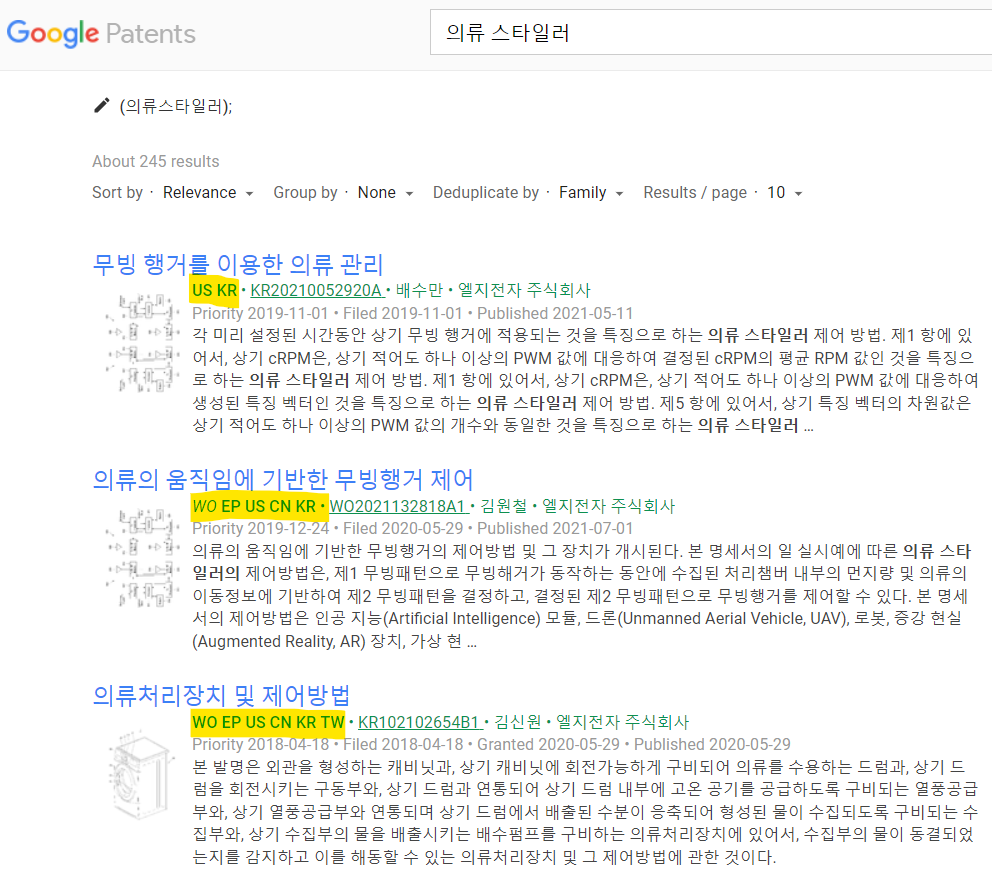Click inventor name 김원철

pos(504,506)
